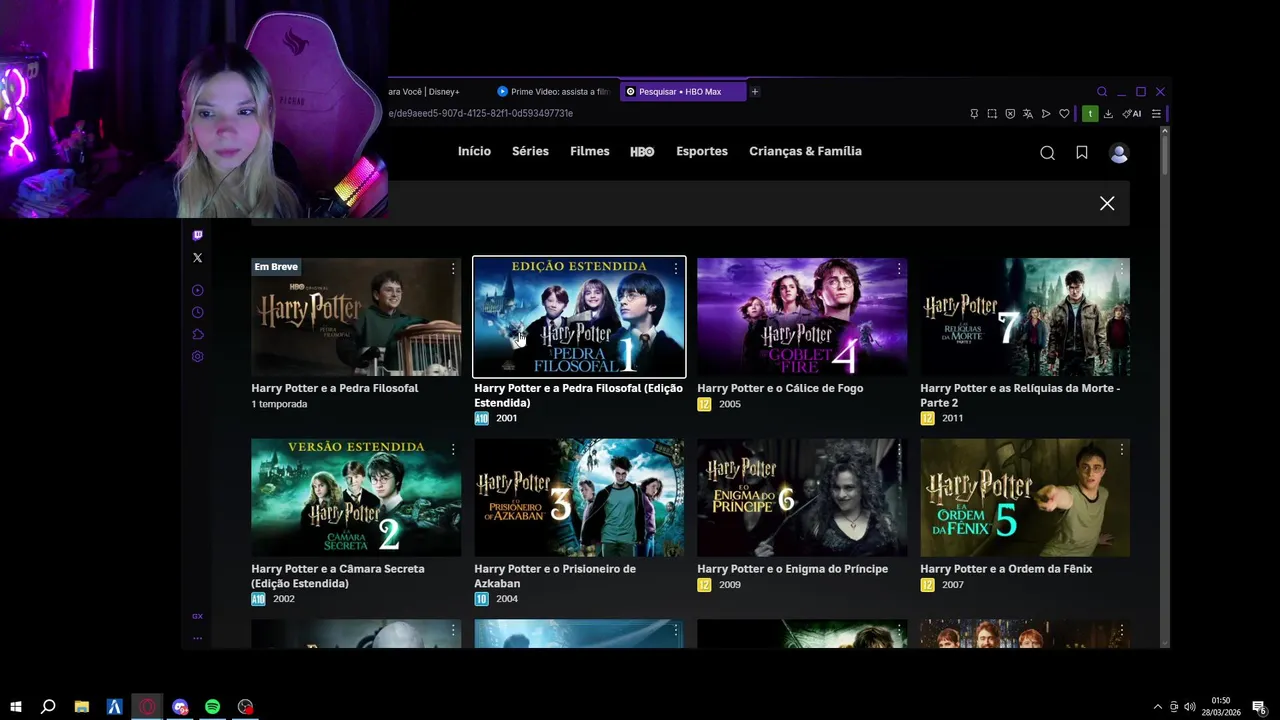This screenshot has height=720, width=1280.
Task: Click the ad blocker shield icon
Action: pos(1010,114)
